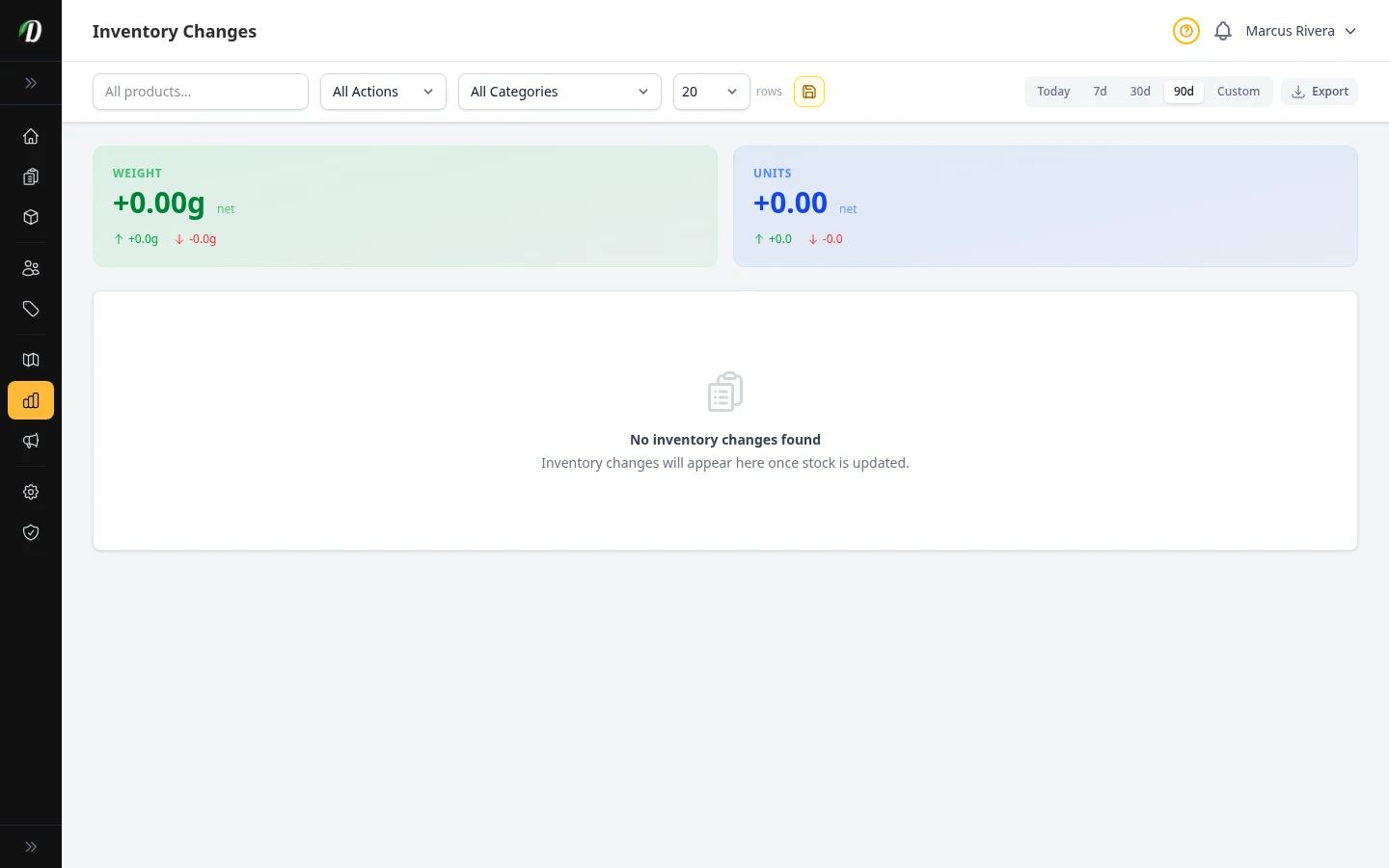Screen dimensions: 1389x868
Task: Switch date range to 7d
Action: (x=1100, y=92)
